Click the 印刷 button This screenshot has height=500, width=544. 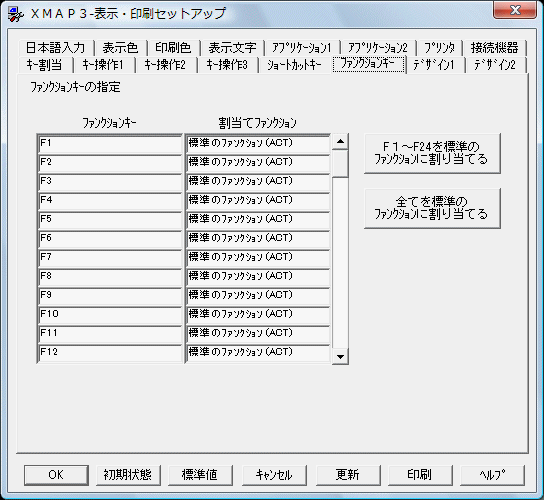point(420,475)
